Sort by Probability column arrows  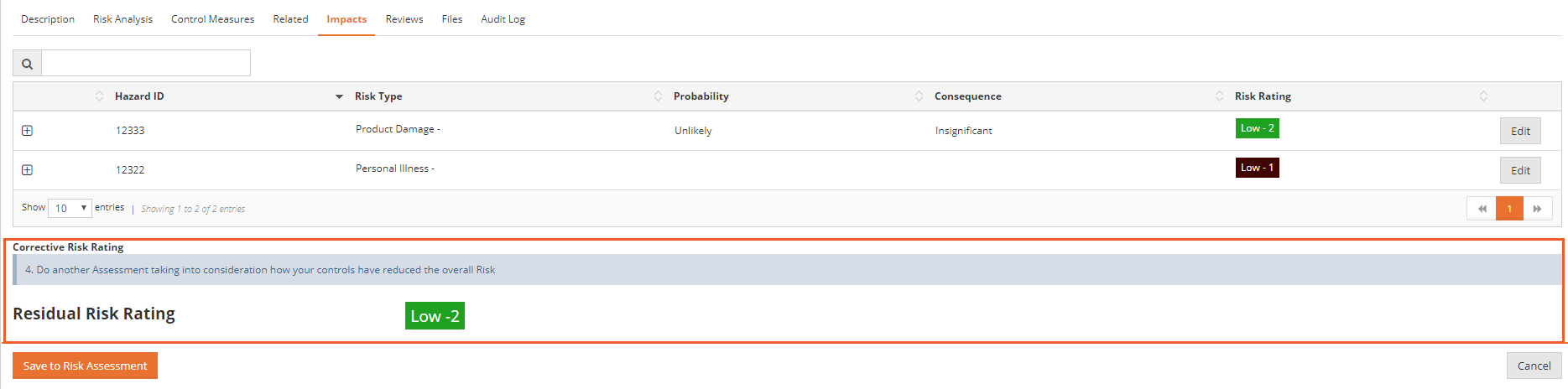coord(919,96)
